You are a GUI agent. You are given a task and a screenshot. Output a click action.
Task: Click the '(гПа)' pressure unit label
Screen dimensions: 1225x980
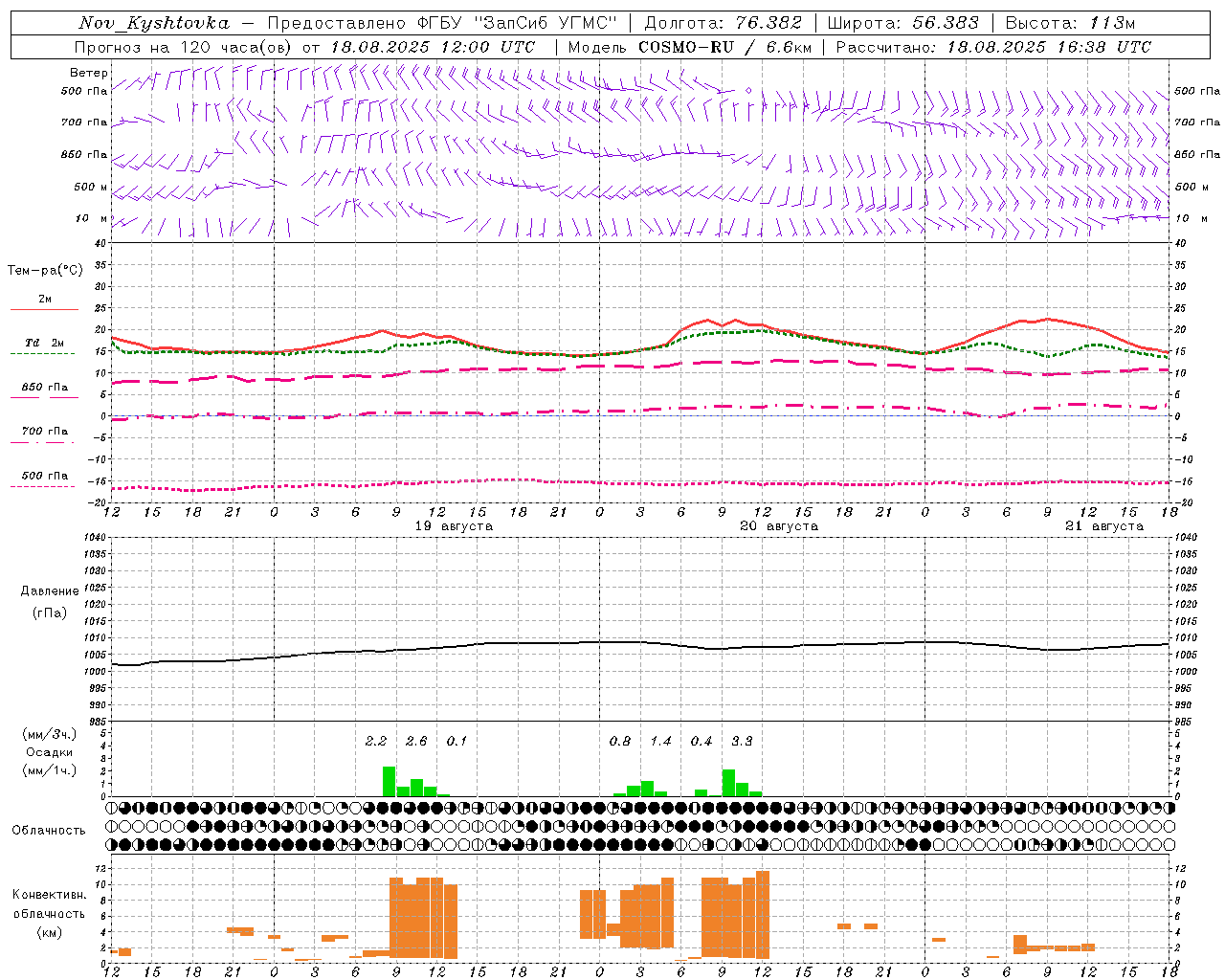tap(50, 613)
